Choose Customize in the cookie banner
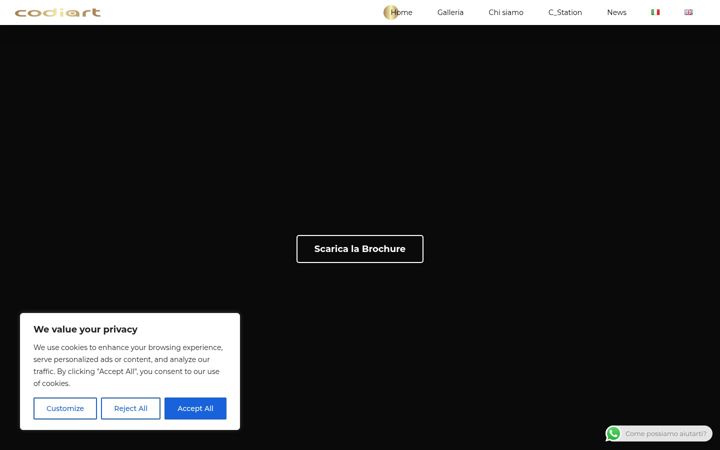Viewport: 720px width, 450px height. (65, 408)
